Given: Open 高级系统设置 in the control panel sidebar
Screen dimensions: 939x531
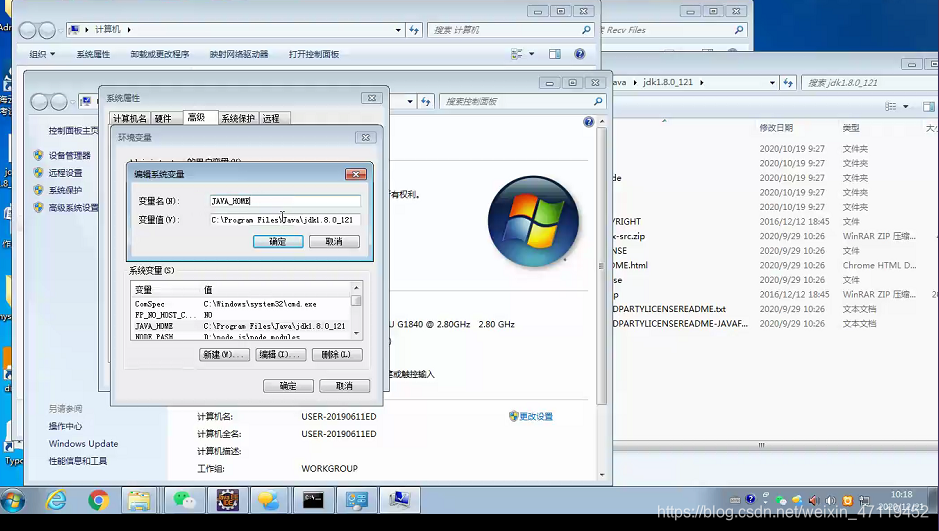Looking at the screenshot, I should (x=73, y=208).
